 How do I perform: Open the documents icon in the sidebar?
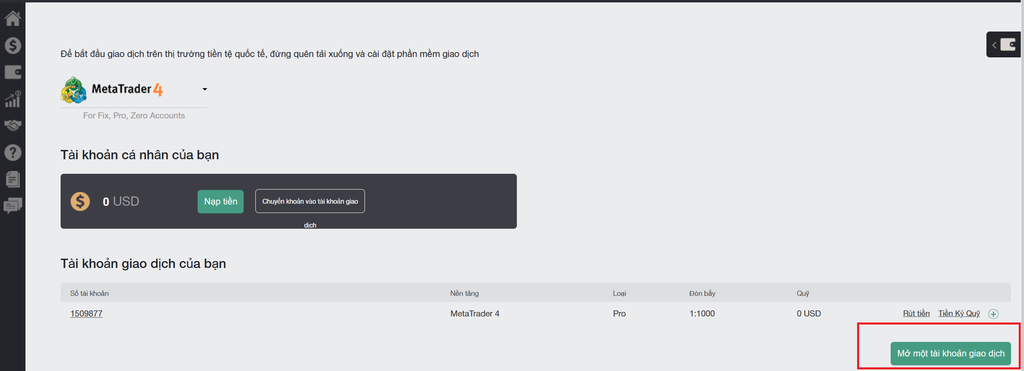click(x=12, y=178)
